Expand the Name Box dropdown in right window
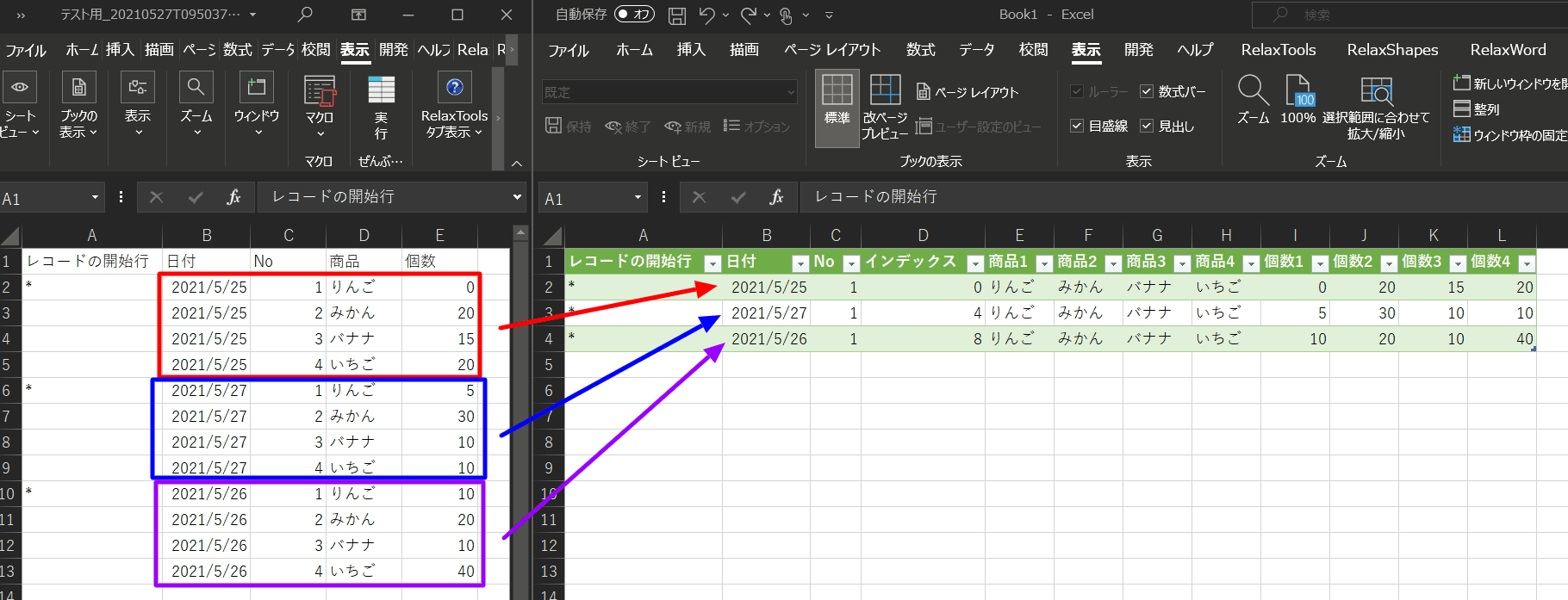The image size is (1568, 600). tap(638, 197)
